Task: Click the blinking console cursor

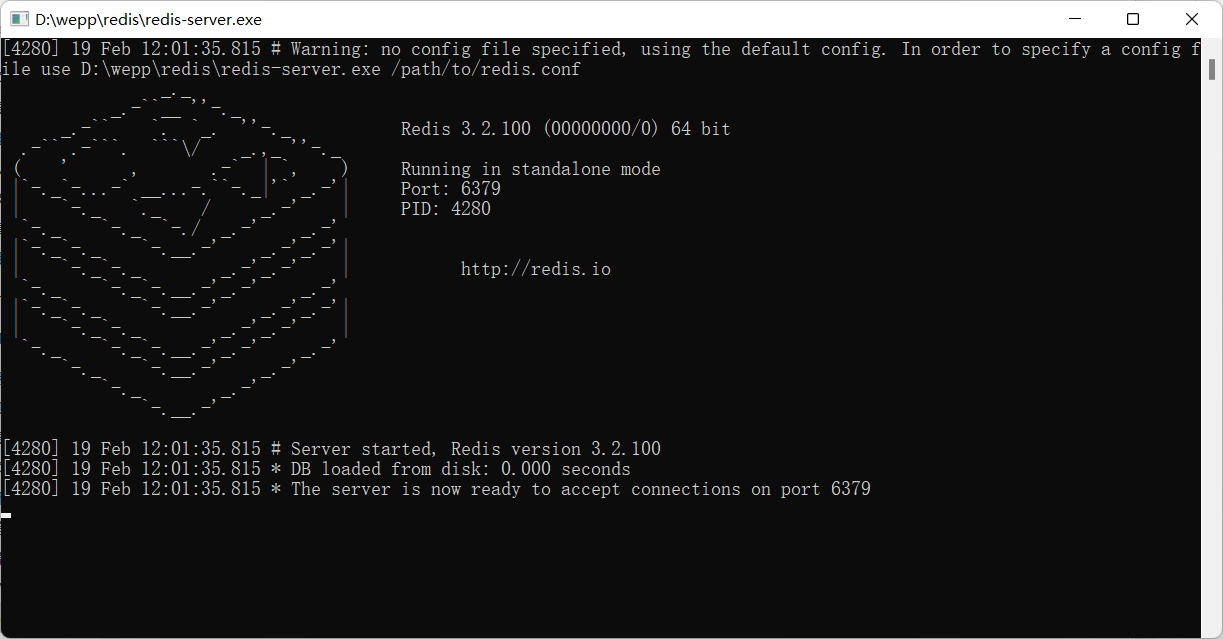Action: (x=7, y=515)
